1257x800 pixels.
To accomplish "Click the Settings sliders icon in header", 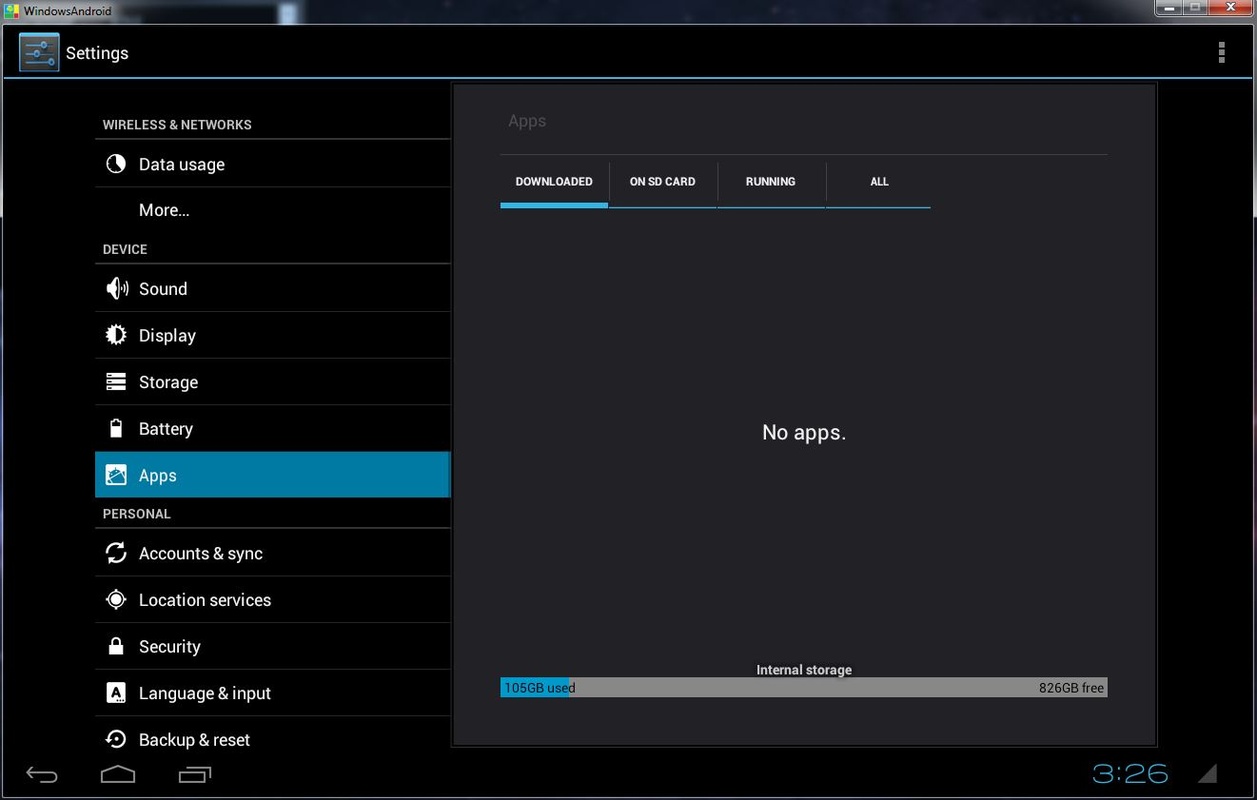I will (39, 53).
